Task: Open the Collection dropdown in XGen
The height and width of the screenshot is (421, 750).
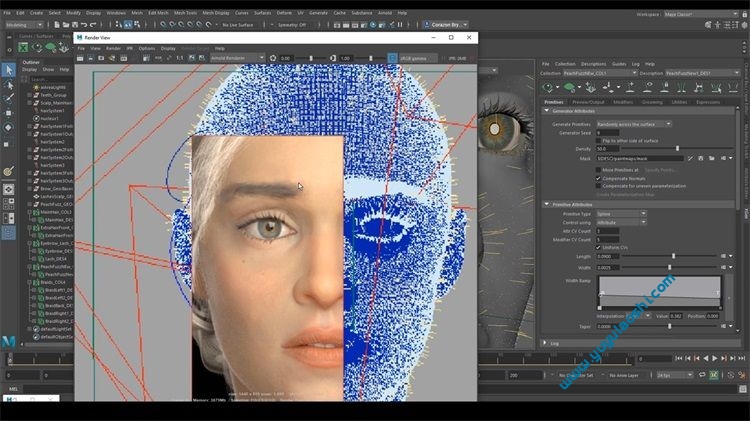Action: (x=600, y=73)
